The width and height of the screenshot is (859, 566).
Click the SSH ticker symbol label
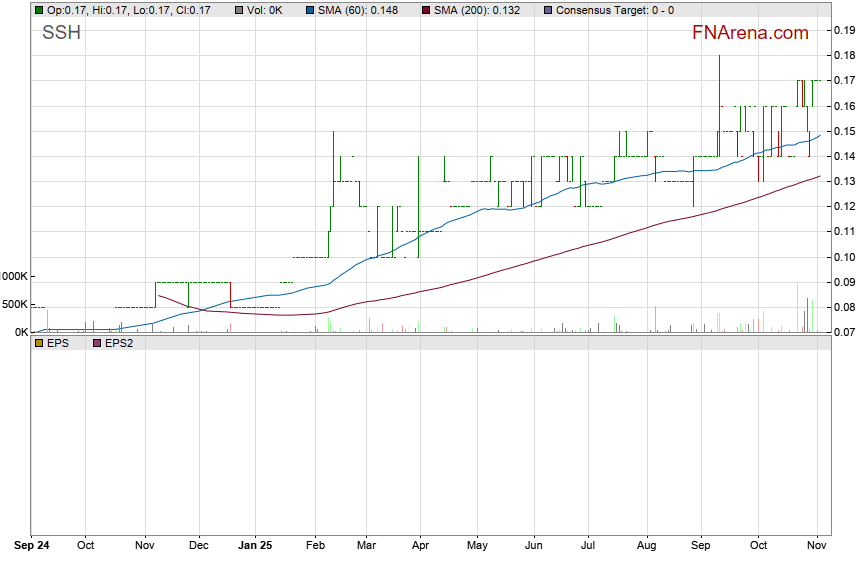(61, 34)
